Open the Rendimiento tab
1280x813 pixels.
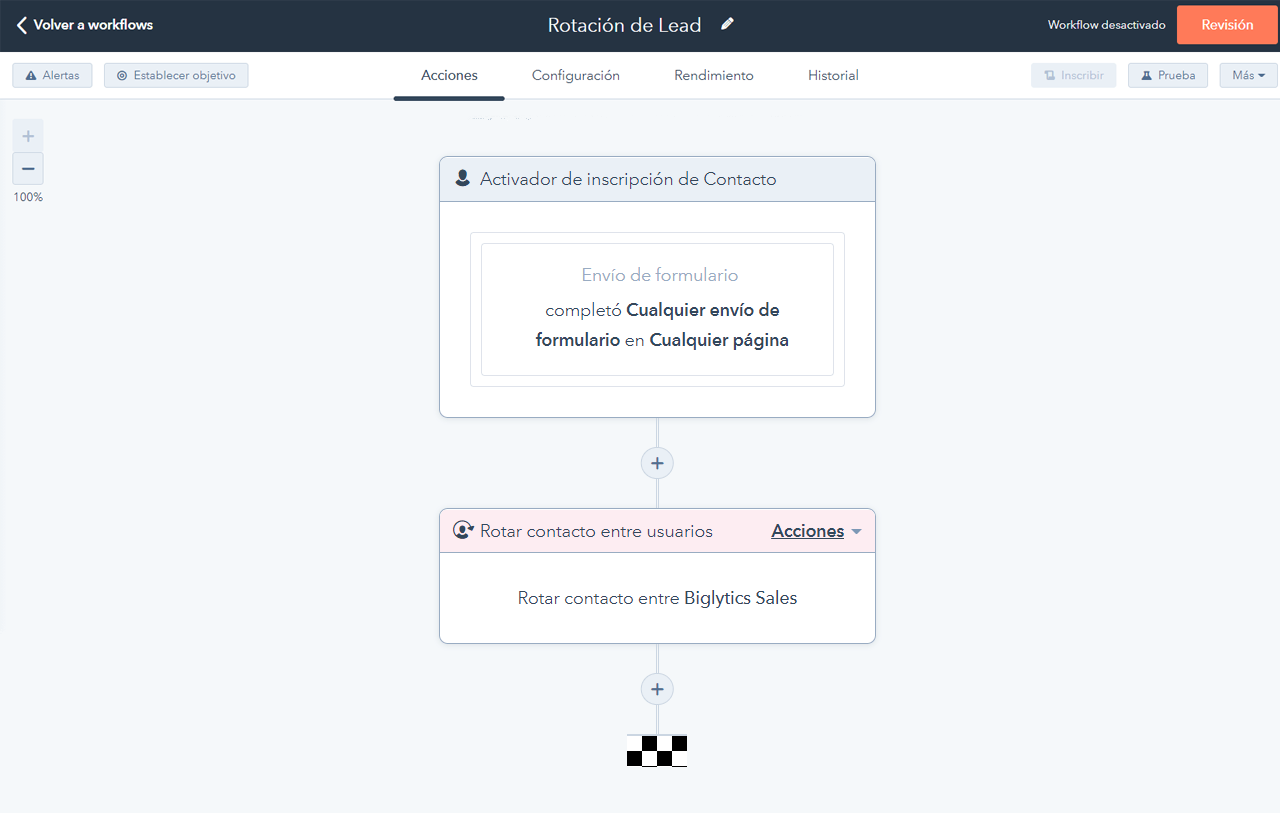coord(713,75)
